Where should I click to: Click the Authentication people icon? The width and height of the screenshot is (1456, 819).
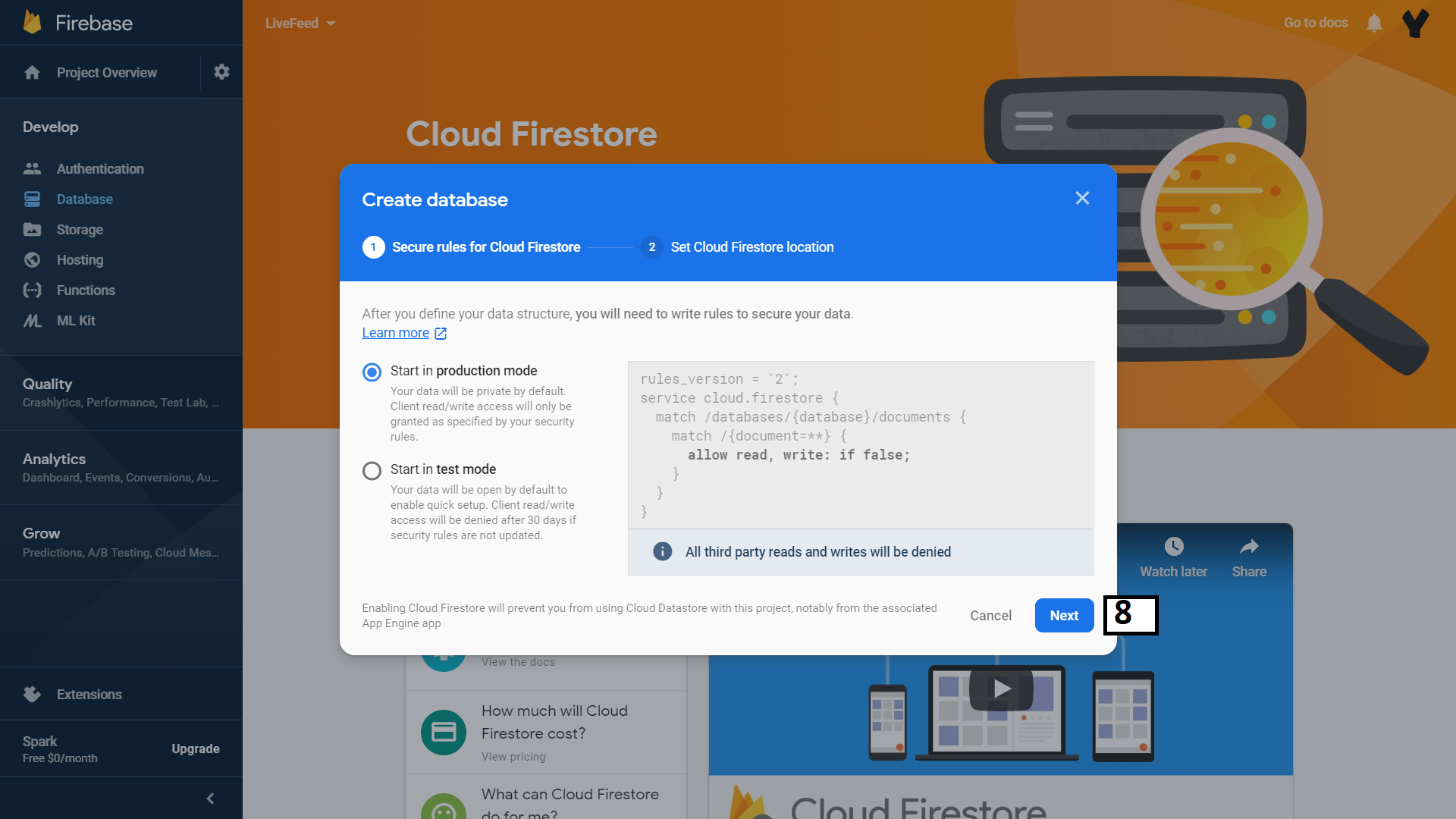pyautogui.click(x=32, y=168)
